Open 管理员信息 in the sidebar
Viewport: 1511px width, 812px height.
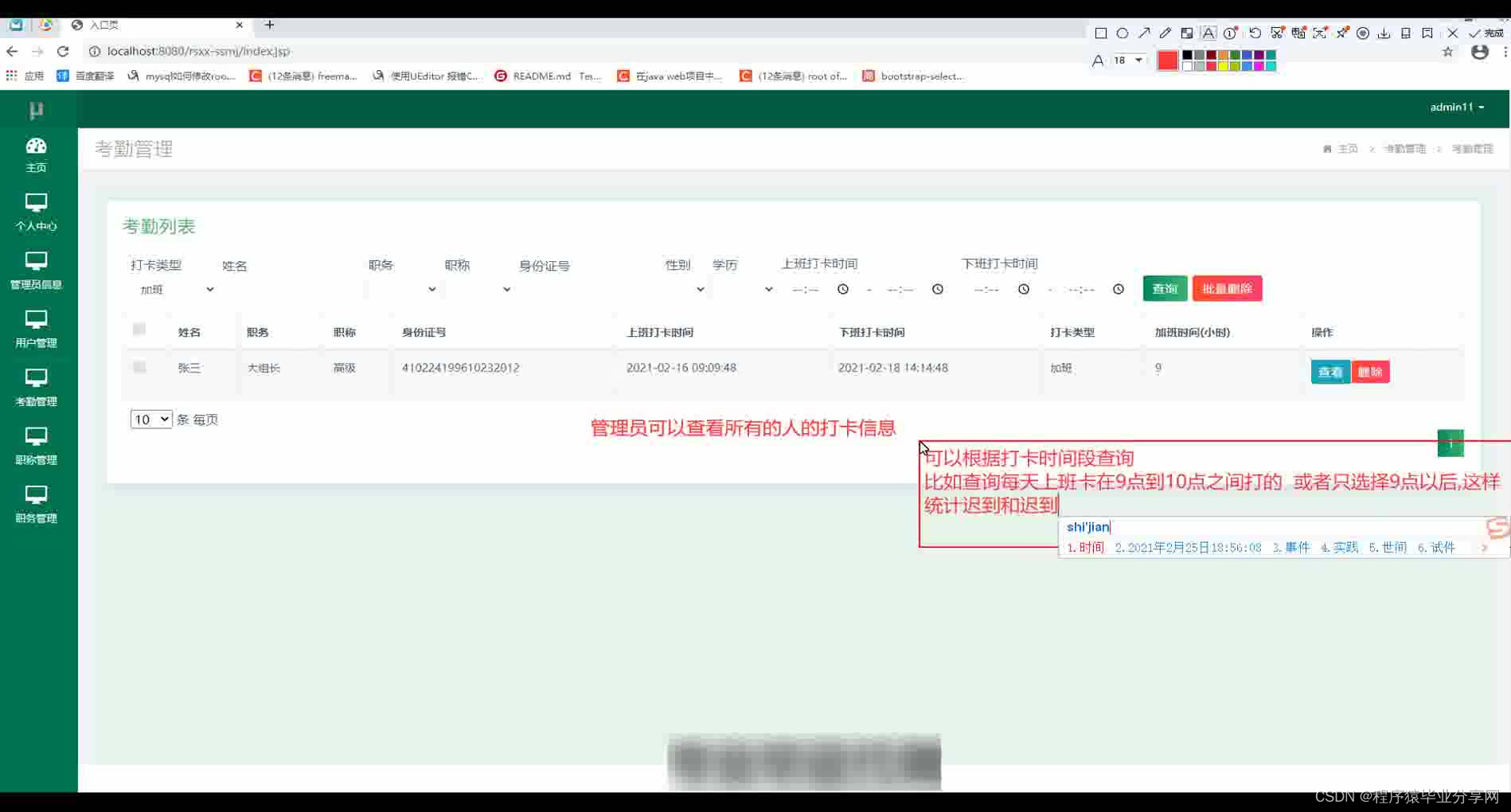click(x=37, y=271)
